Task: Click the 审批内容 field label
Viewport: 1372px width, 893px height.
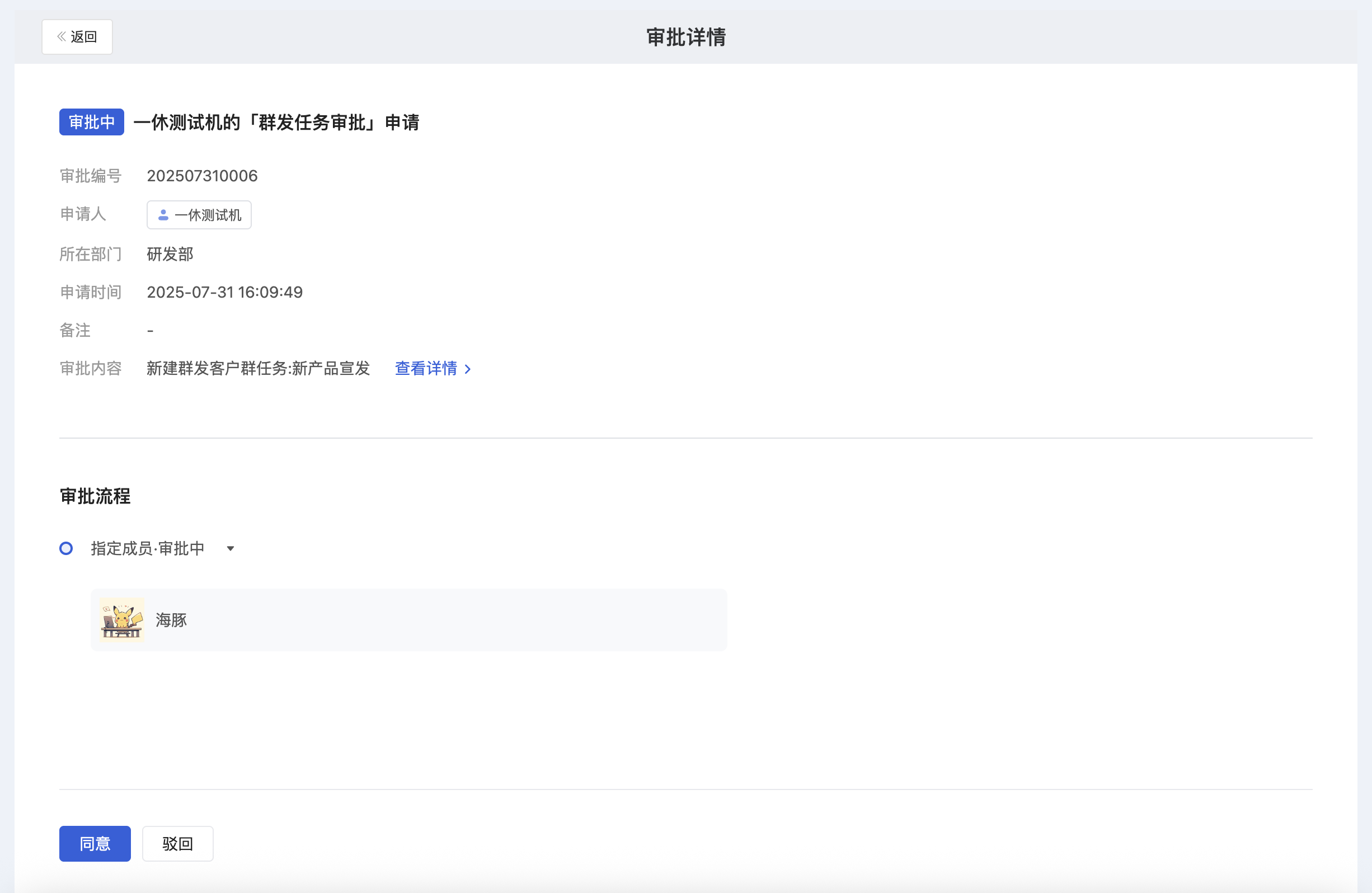Action: click(91, 368)
